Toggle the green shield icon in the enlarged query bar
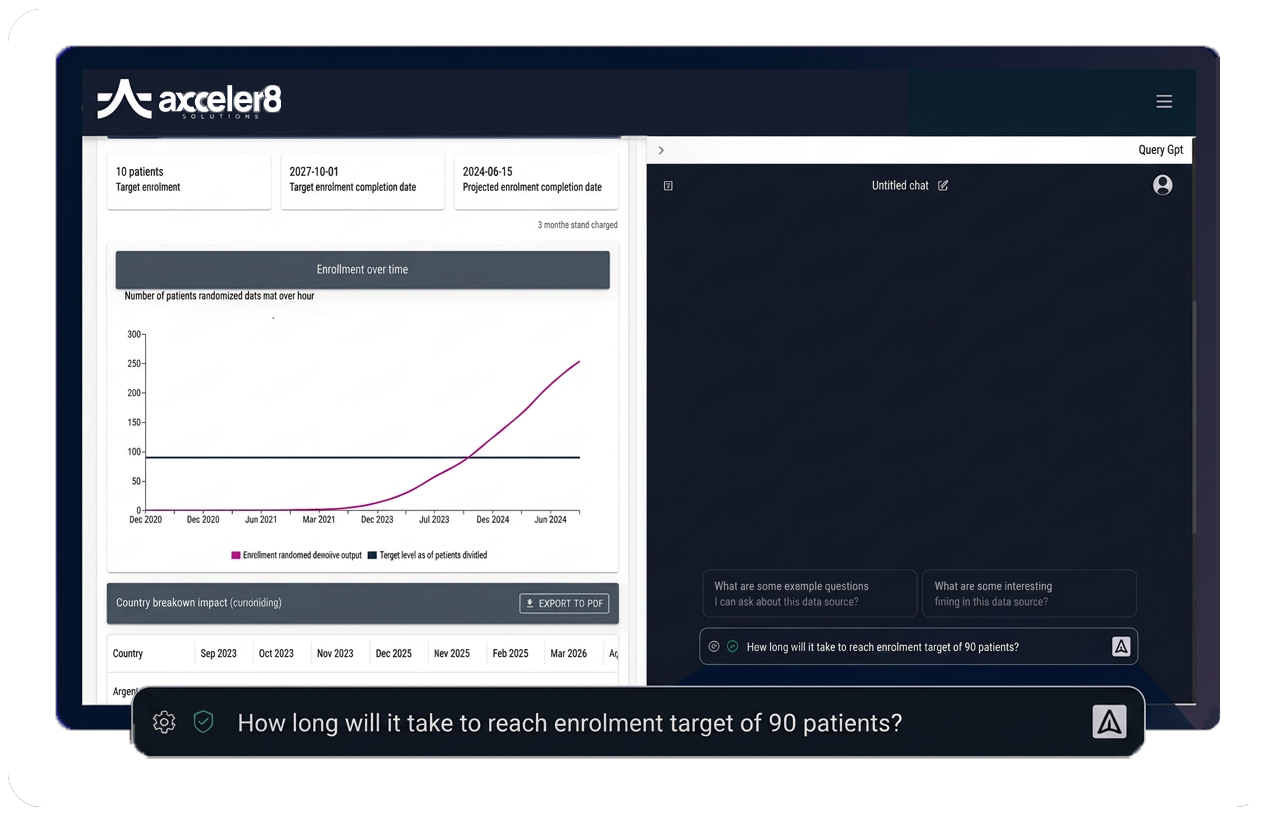 point(203,722)
